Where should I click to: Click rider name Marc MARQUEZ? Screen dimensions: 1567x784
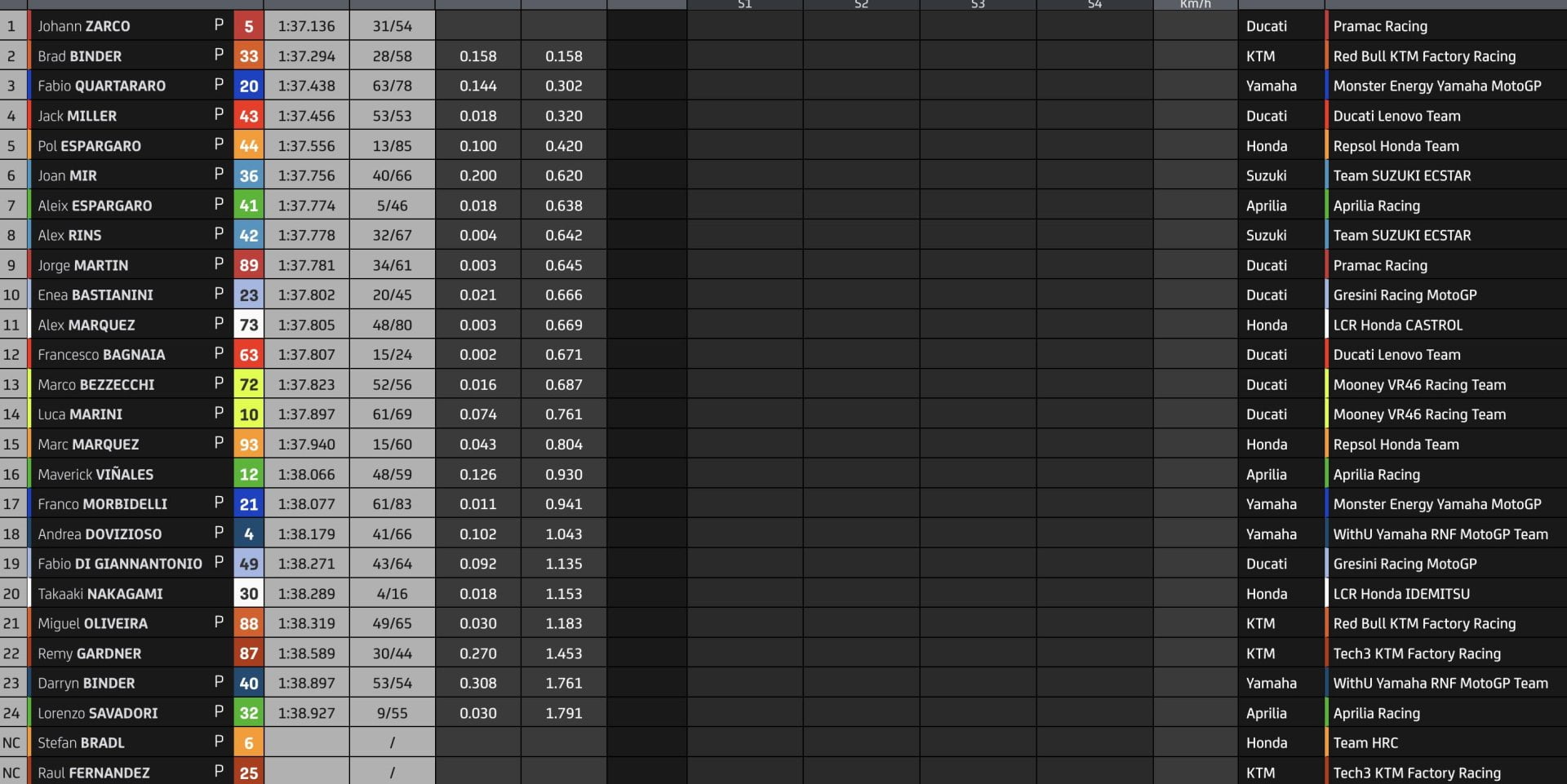(x=88, y=445)
